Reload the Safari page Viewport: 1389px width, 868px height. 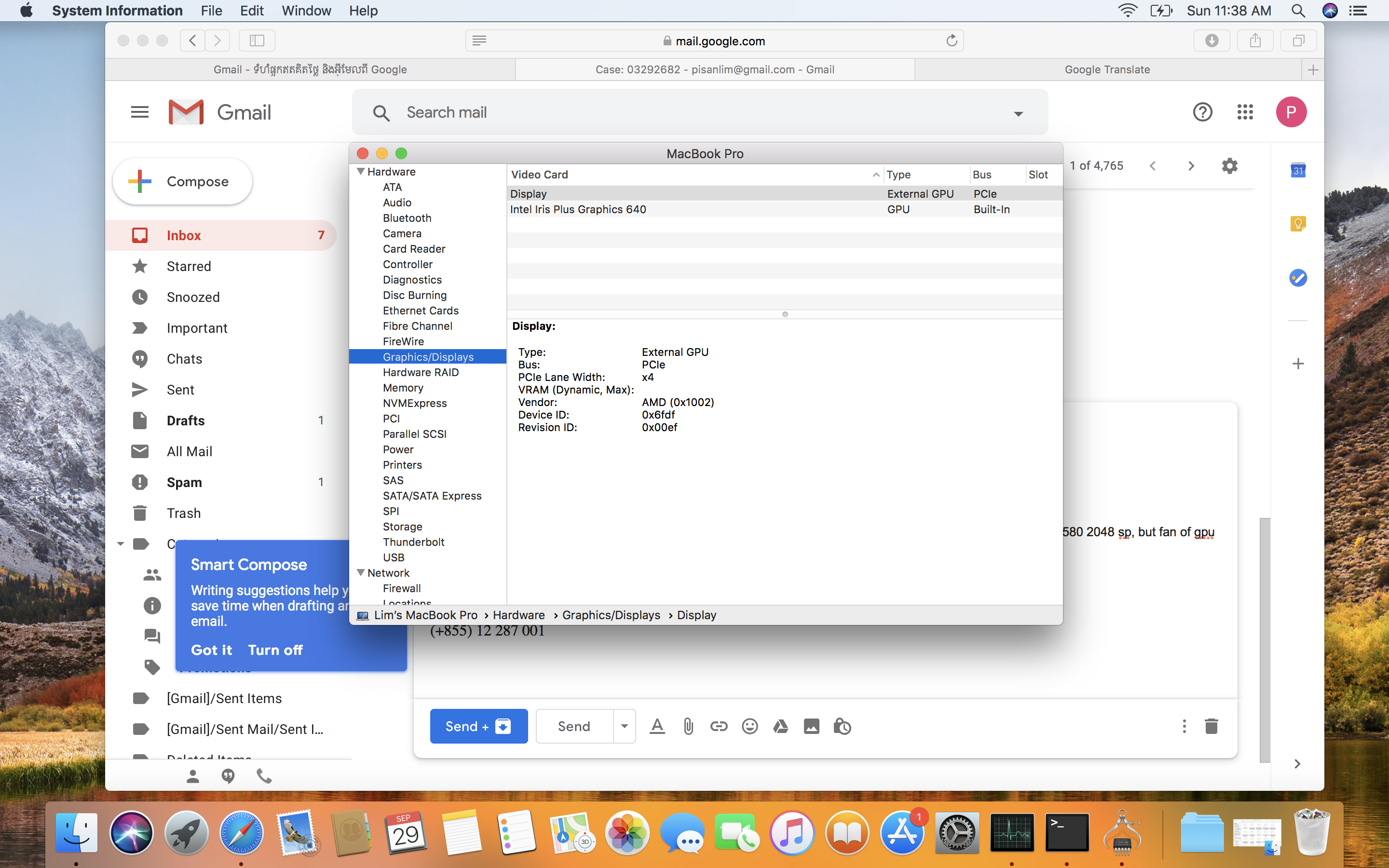tap(952, 41)
